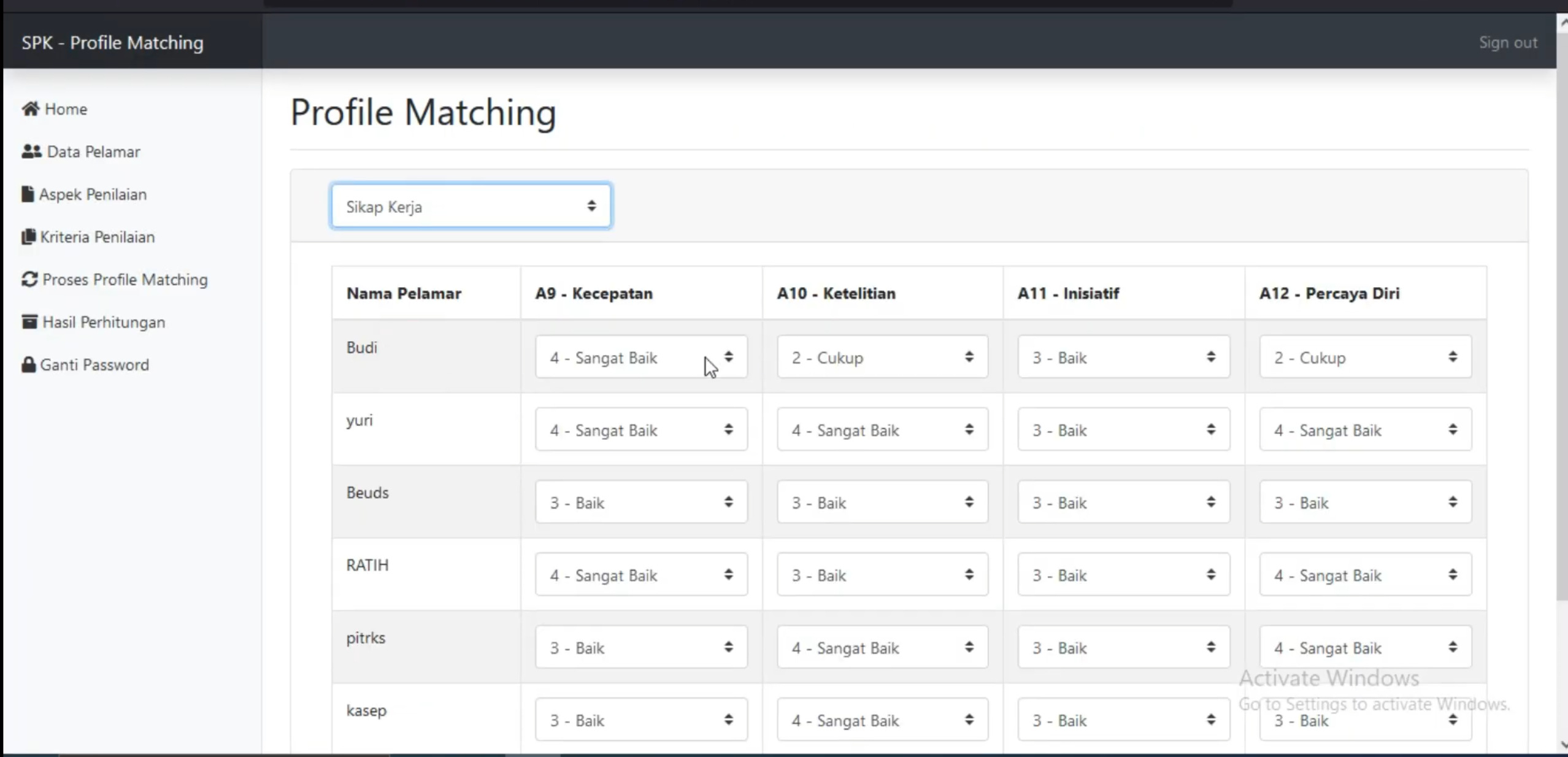This screenshot has width=1568, height=757.
Task: Click SPK - Profile Matching brand title
Action: pyautogui.click(x=112, y=42)
